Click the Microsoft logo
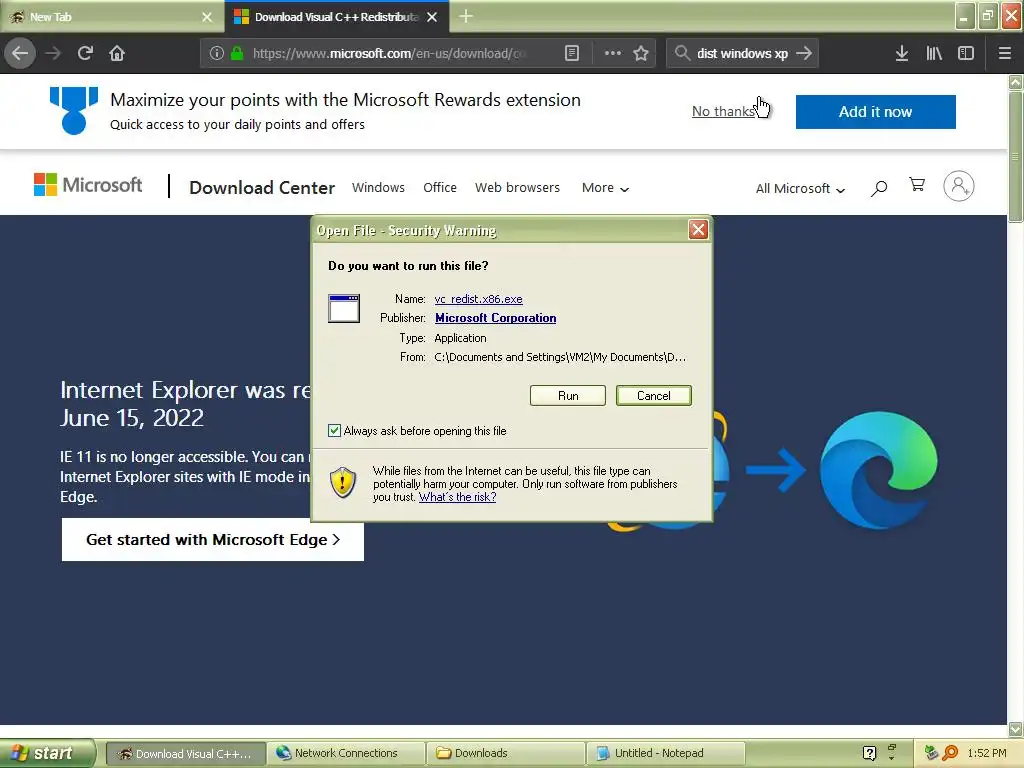 tap(88, 185)
